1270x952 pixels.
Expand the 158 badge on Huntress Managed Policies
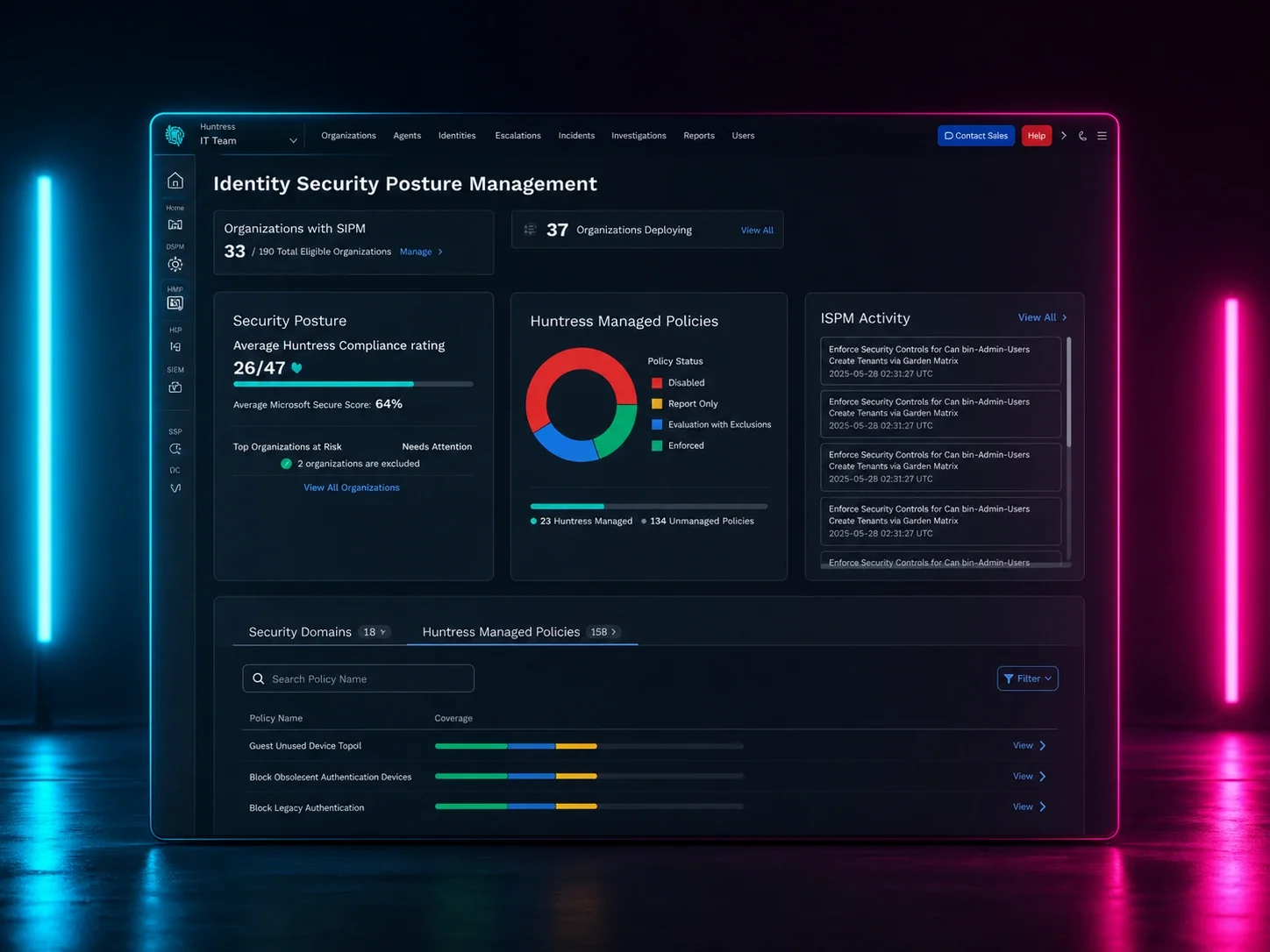[603, 632]
